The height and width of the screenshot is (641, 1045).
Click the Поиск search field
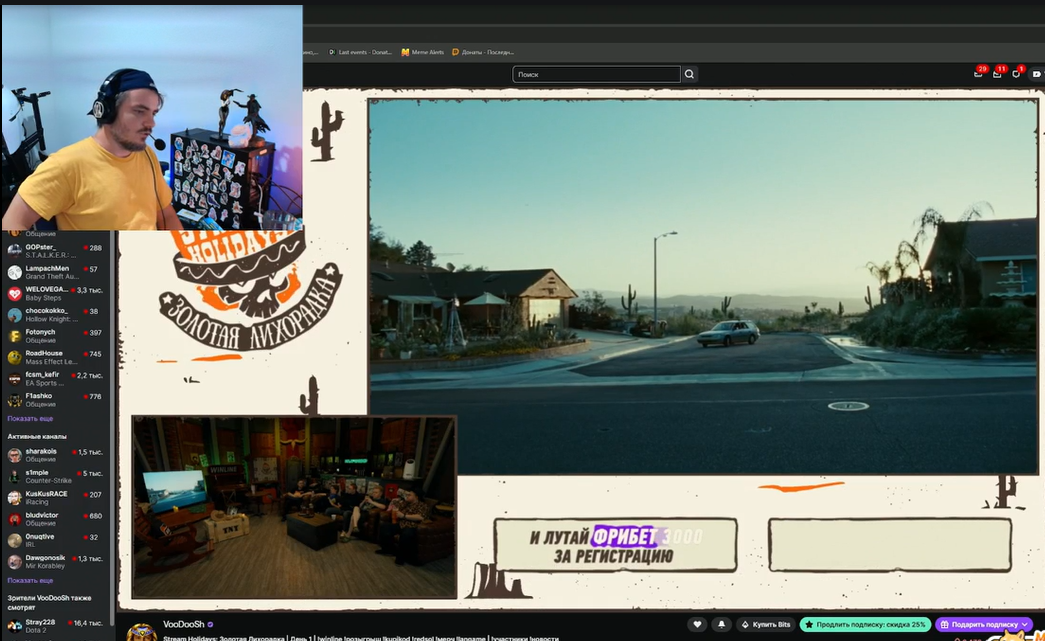tap(596, 75)
